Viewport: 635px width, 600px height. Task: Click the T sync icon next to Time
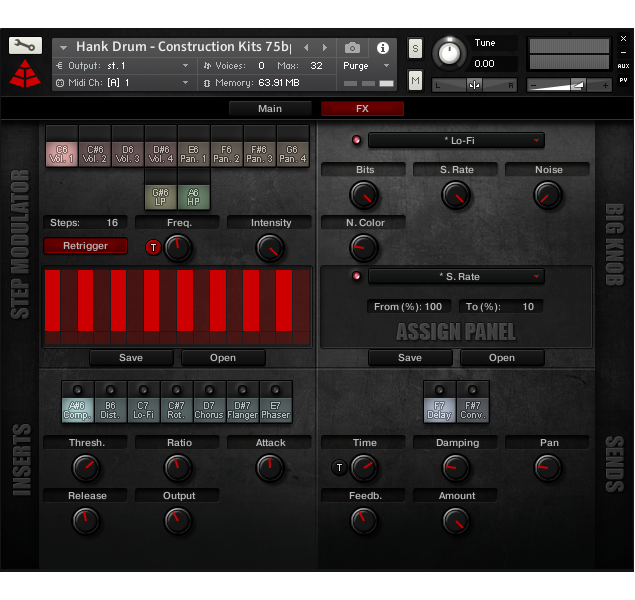coord(339,467)
